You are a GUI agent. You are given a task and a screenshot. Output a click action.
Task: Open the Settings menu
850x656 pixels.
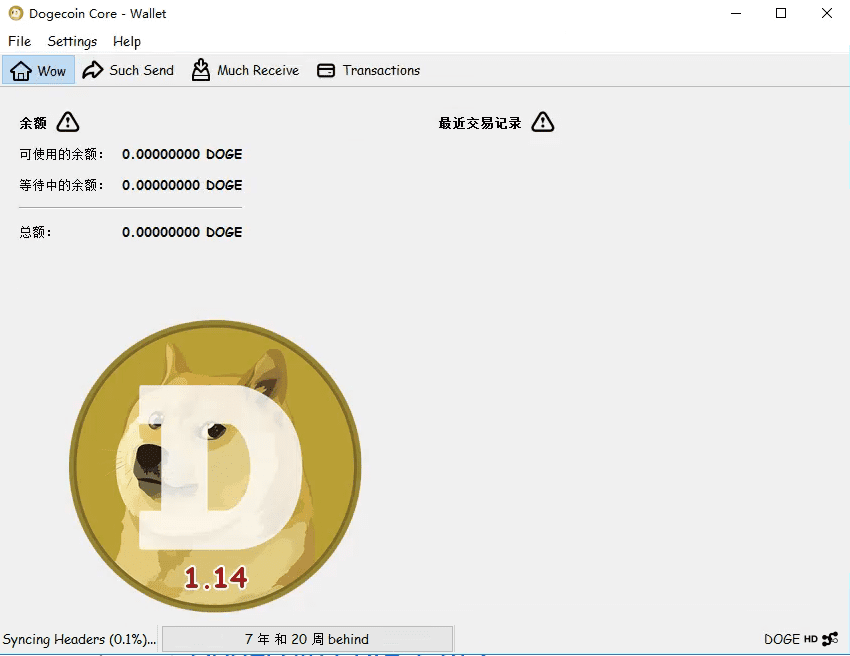click(72, 41)
